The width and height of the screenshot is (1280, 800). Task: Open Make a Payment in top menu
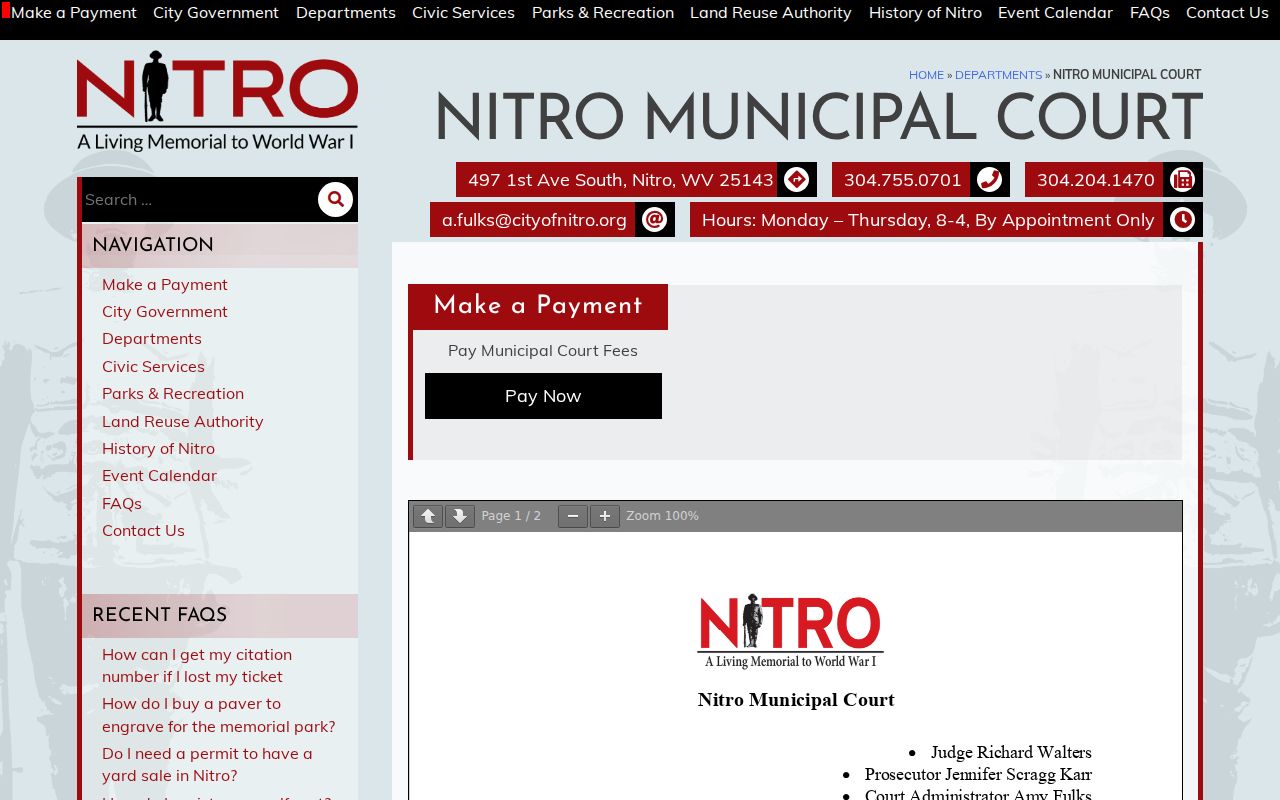click(74, 12)
